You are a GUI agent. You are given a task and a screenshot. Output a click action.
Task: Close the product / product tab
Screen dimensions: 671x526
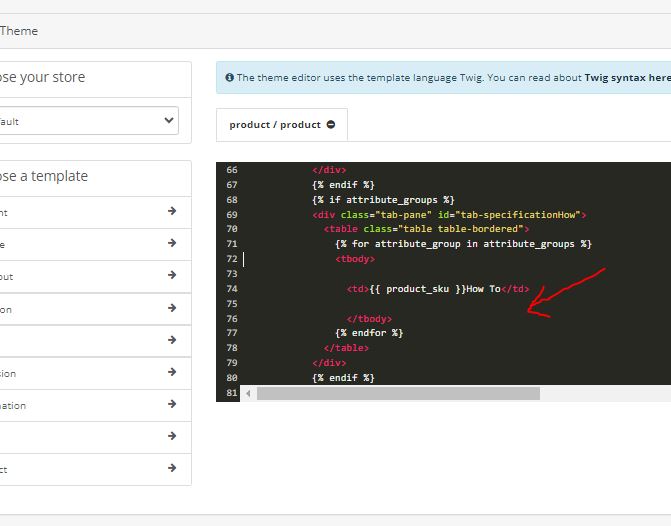pyautogui.click(x=331, y=125)
